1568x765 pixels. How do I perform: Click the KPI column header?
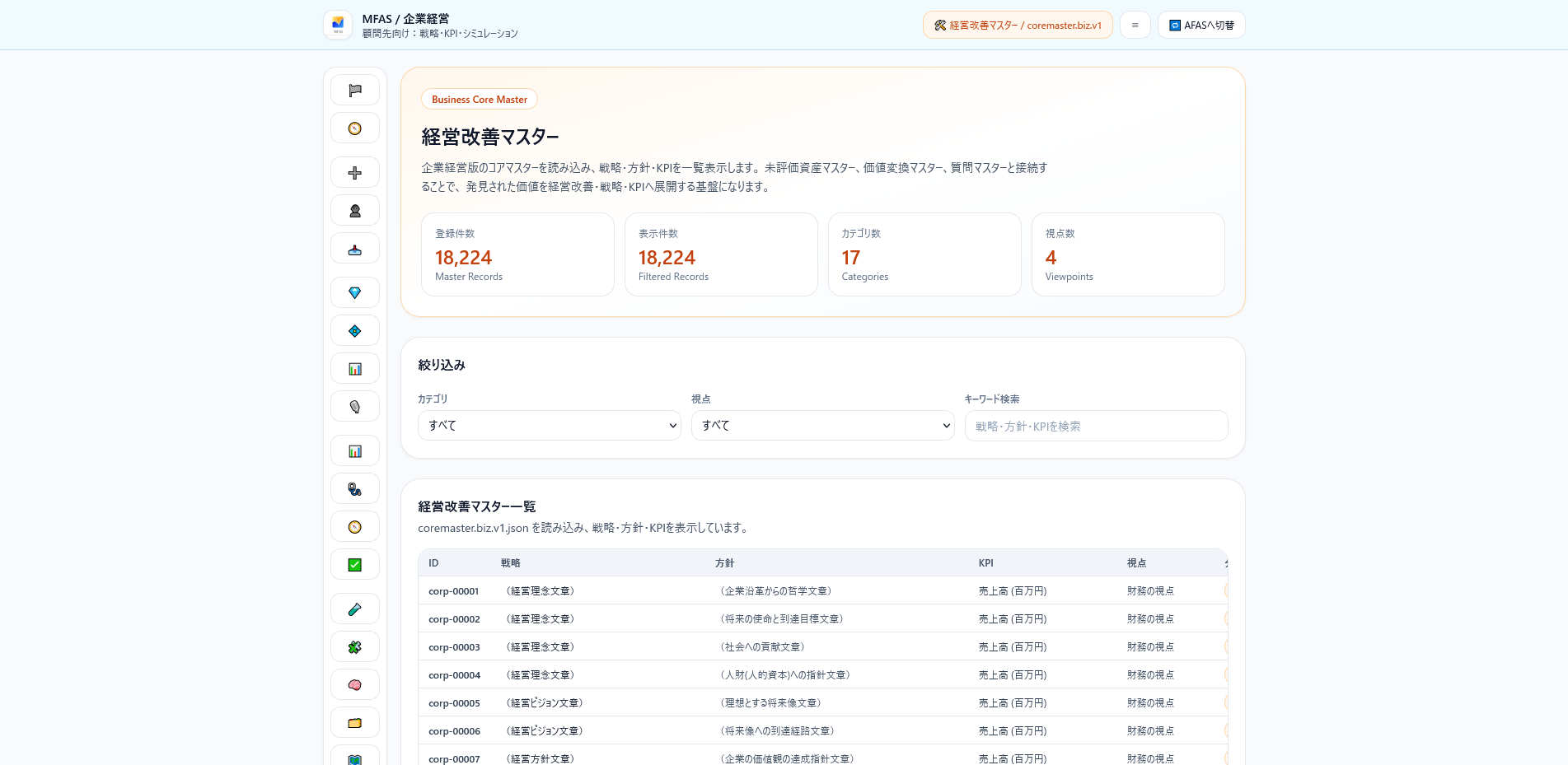tap(985, 563)
